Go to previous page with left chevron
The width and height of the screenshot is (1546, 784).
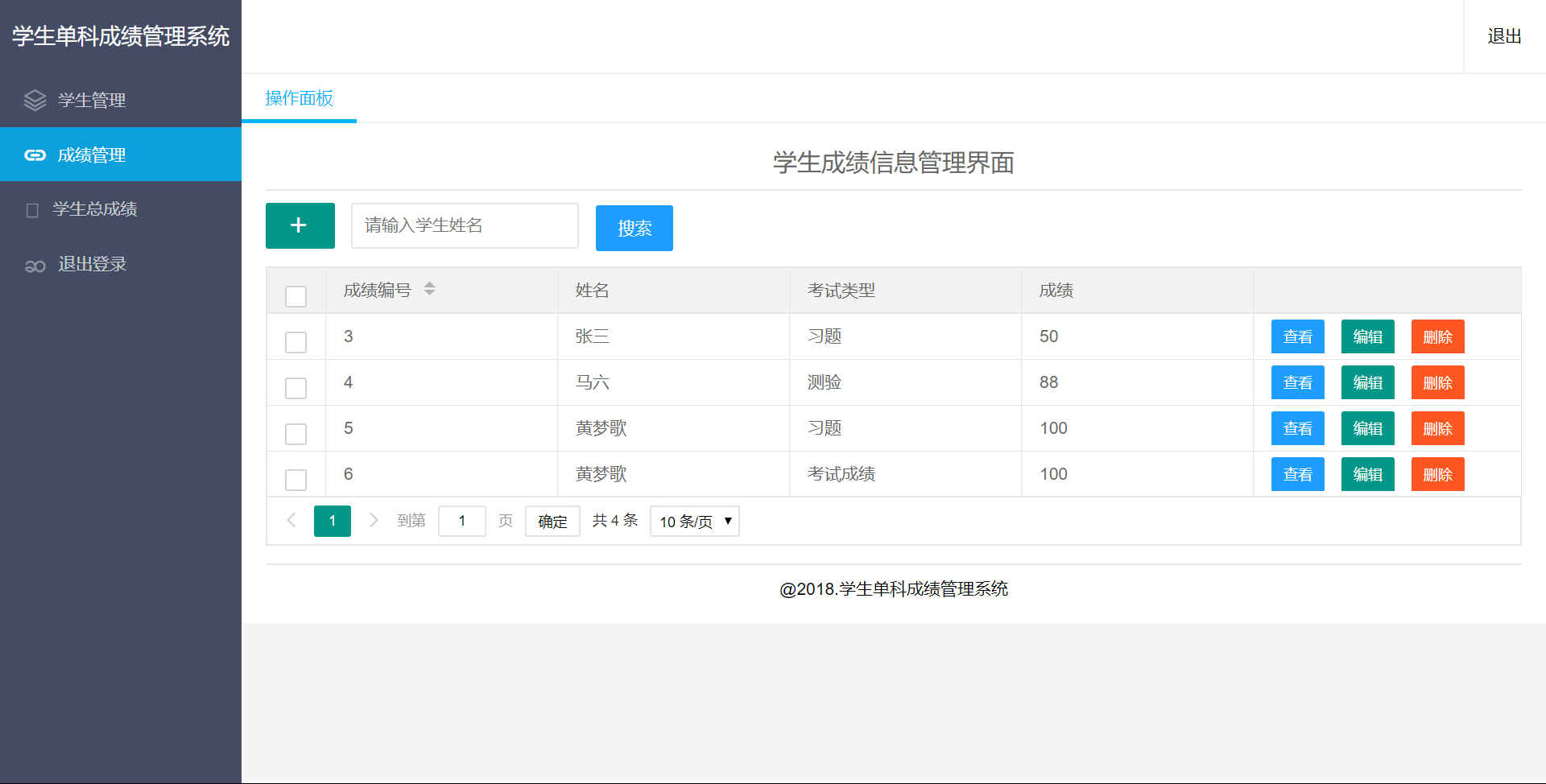(x=291, y=521)
